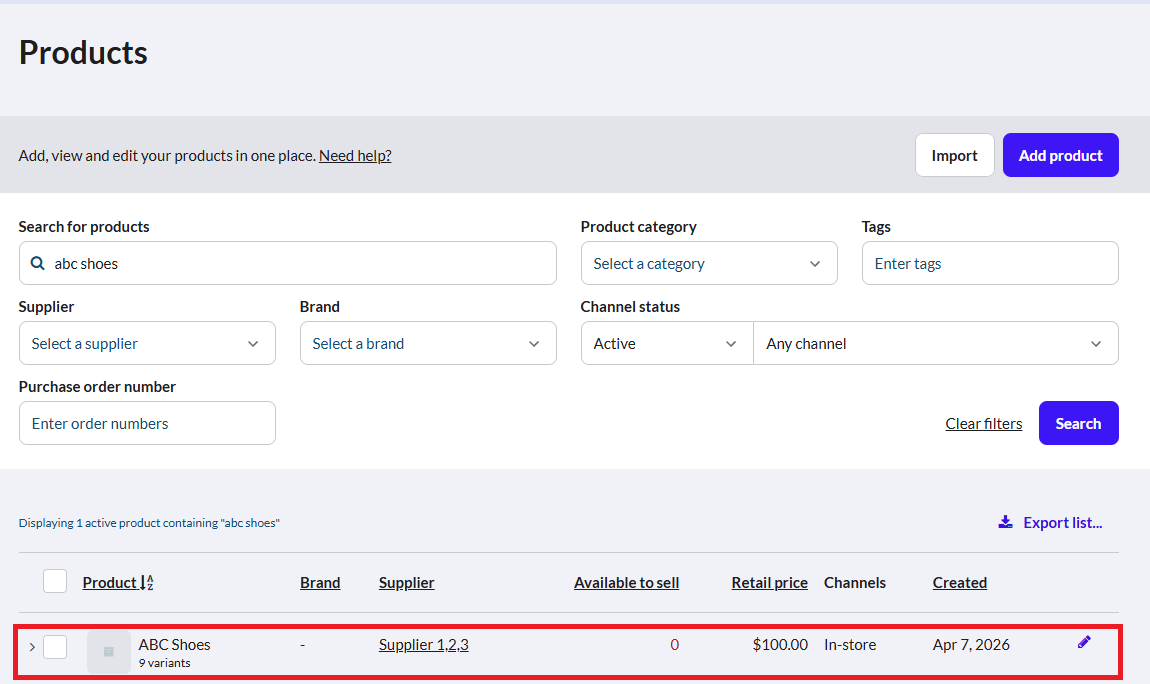Sort by Available to sell column
Viewport: 1150px width, 684px height.
tap(626, 583)
